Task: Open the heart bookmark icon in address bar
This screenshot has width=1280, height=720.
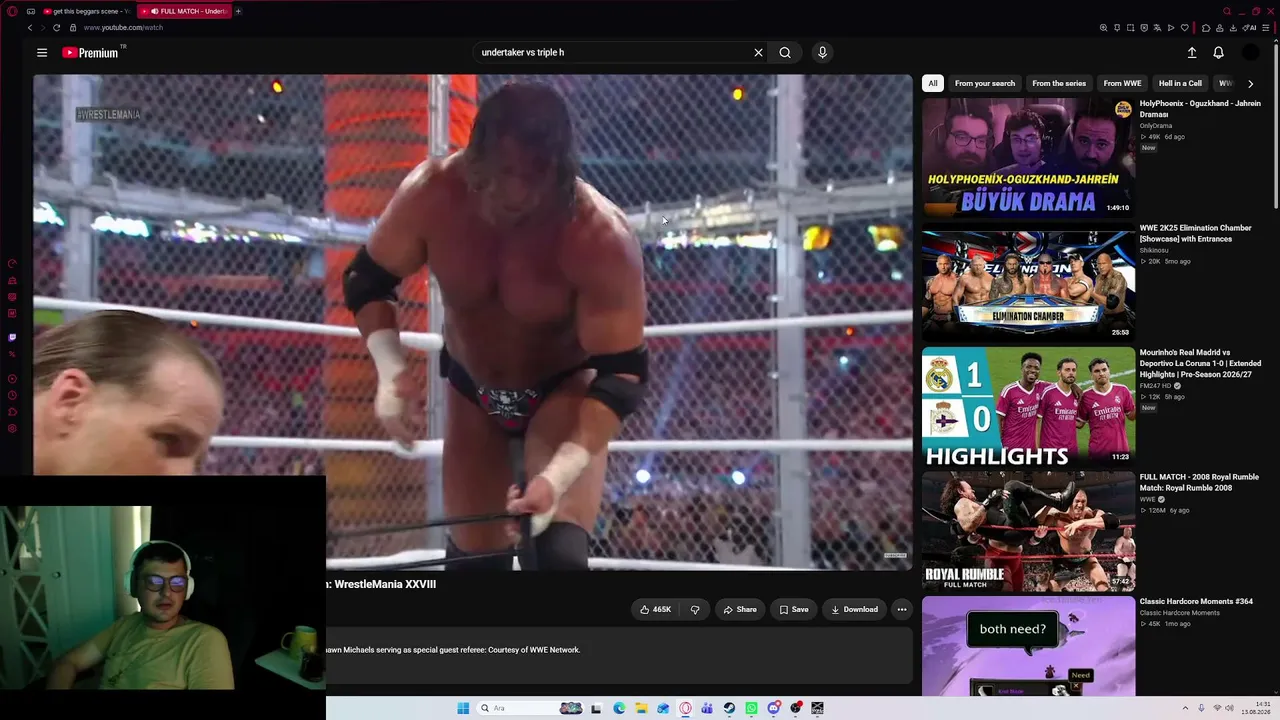Action: pos(1185,28)
